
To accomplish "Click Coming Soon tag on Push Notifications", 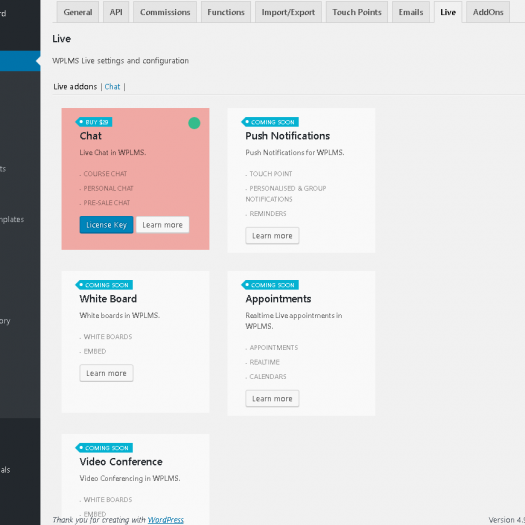I will [270, 122].
